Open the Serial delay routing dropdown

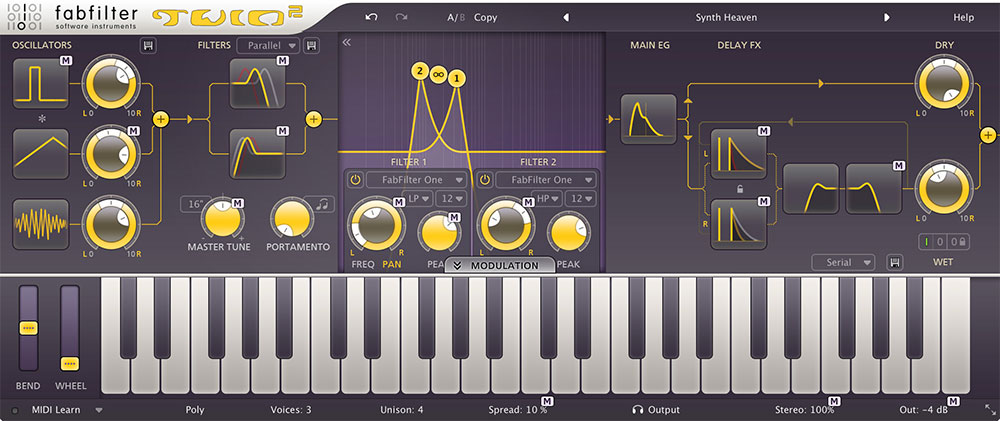[x=843, y=262]
